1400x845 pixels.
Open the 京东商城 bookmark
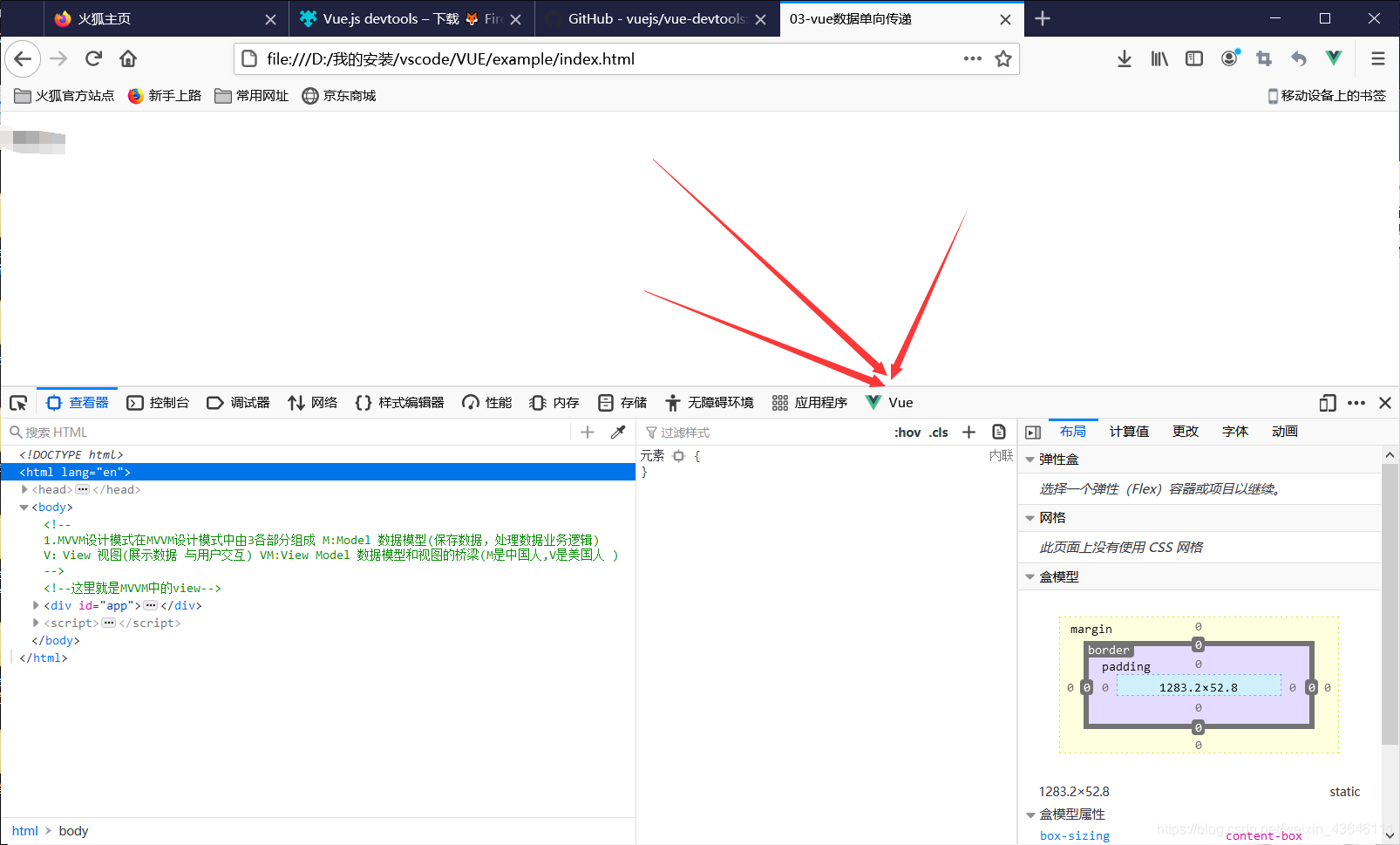tap(339, 96)
